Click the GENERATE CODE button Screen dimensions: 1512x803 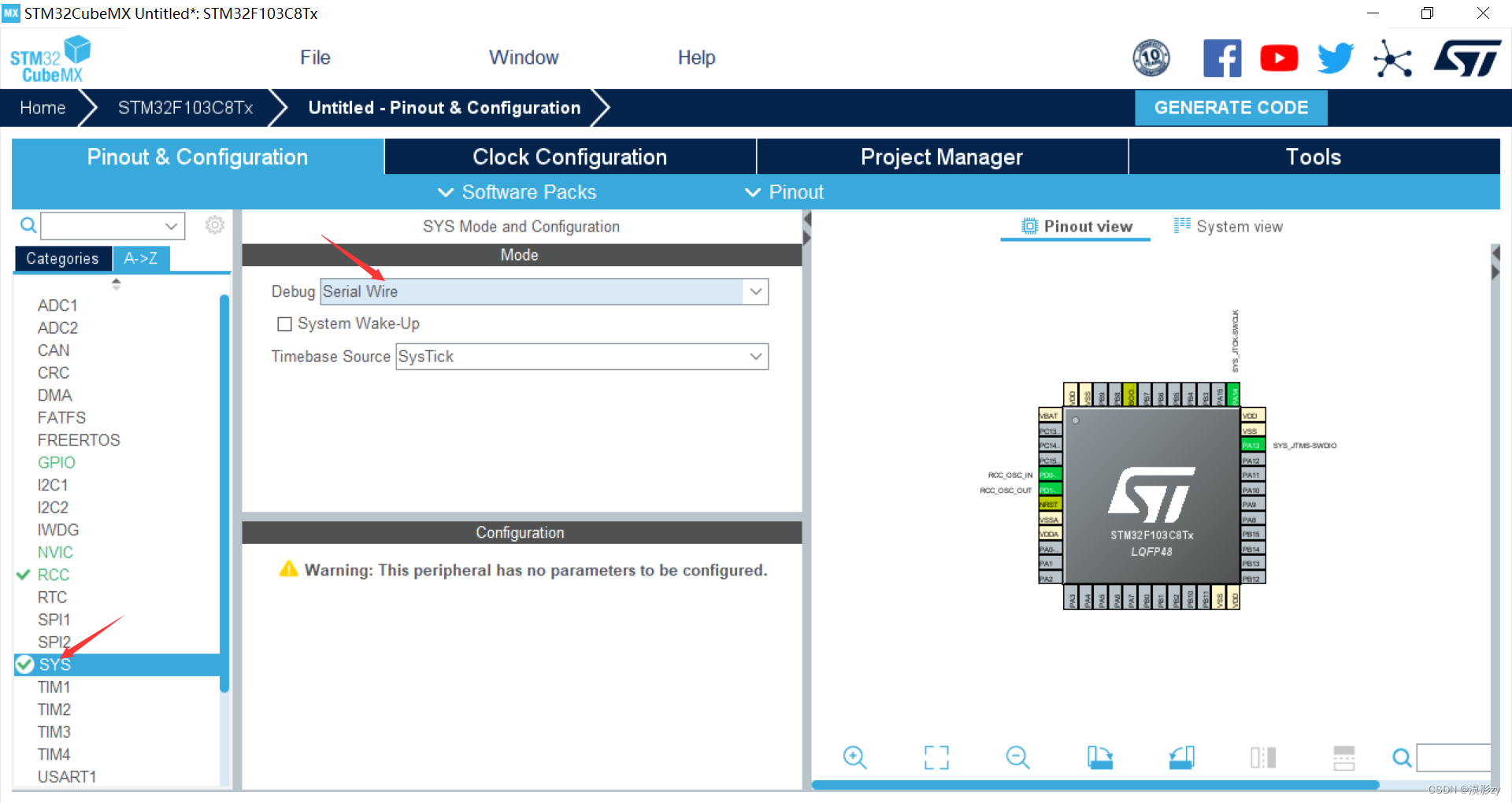pos(1231,108)
